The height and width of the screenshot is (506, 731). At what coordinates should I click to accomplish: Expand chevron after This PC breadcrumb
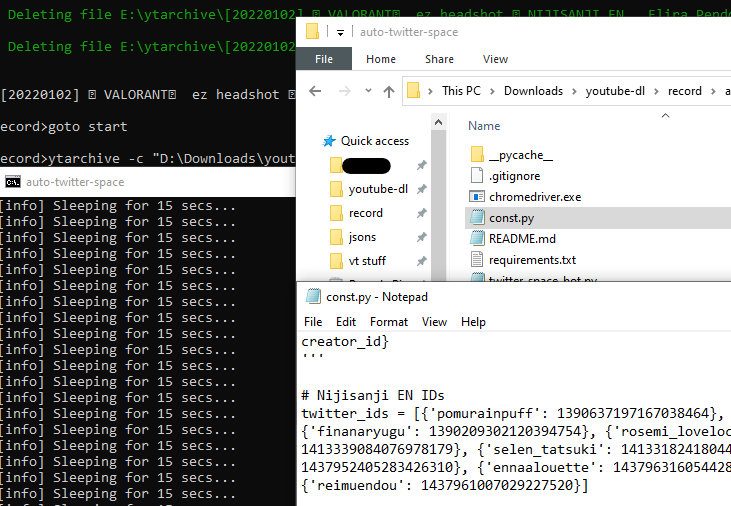coord(492,91)
